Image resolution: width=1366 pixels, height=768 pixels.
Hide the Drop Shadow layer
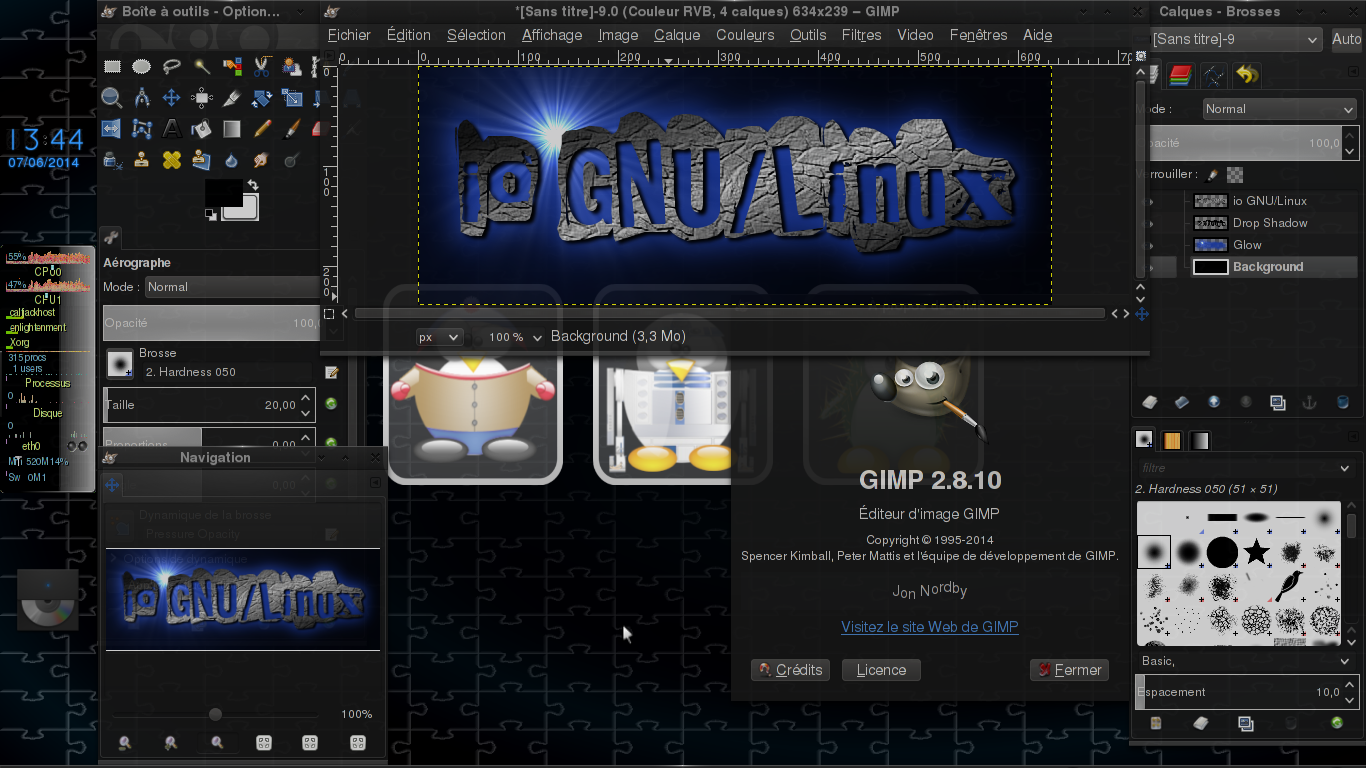1150,223
